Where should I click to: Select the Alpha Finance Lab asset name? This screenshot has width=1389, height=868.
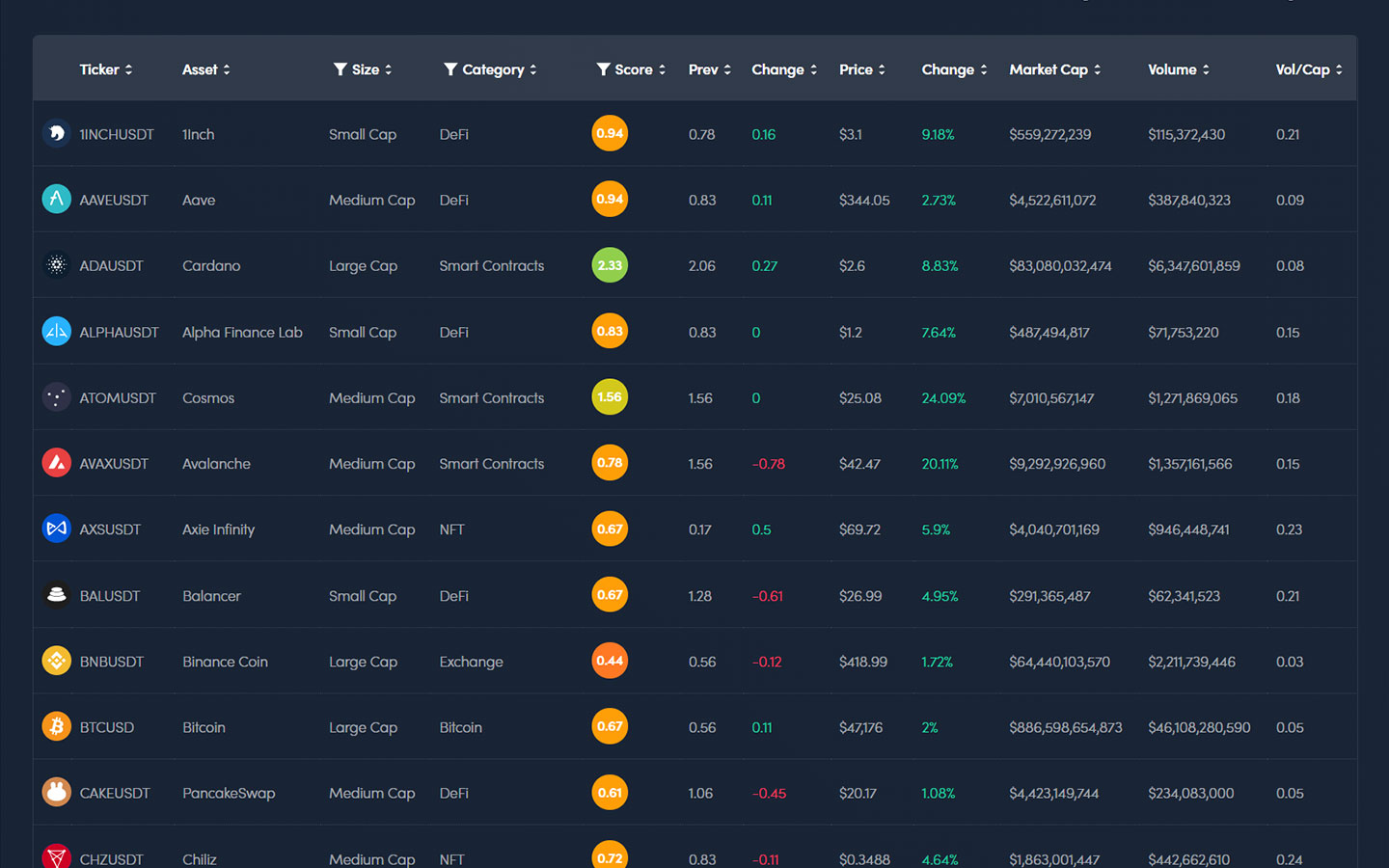(x=242, y=332)
